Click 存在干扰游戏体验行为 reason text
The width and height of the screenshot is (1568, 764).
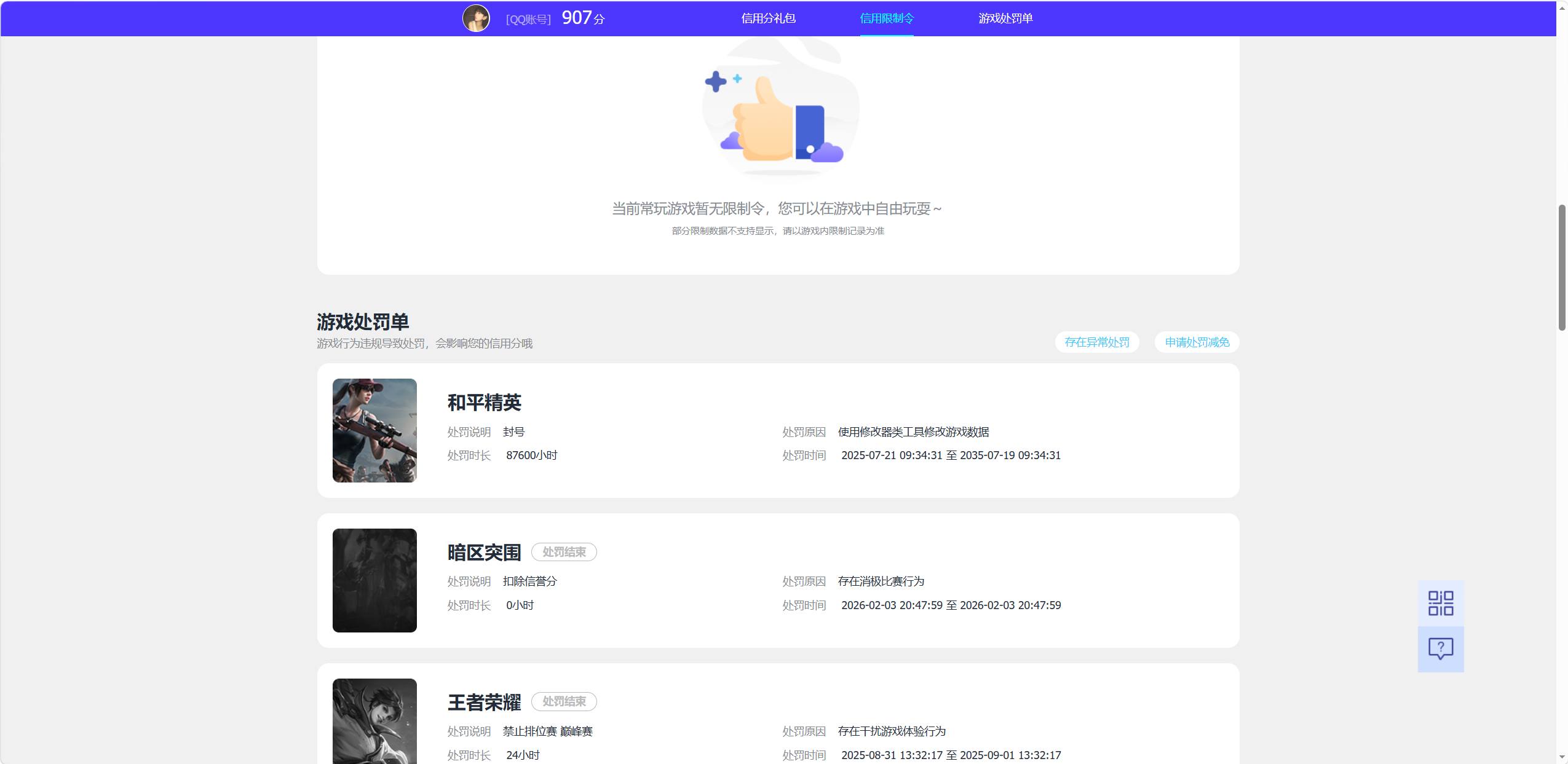click(892, 731)
